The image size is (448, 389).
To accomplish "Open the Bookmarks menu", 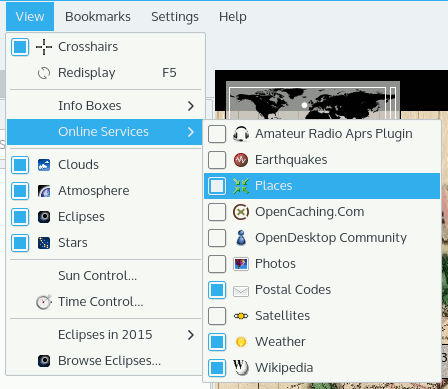I will coord(98,17).
